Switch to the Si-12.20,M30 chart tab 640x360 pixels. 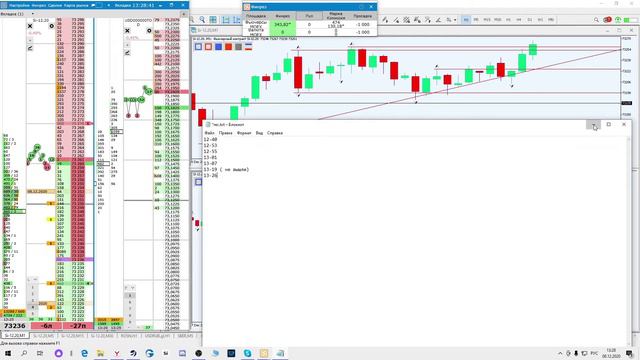tap(102, 336)
